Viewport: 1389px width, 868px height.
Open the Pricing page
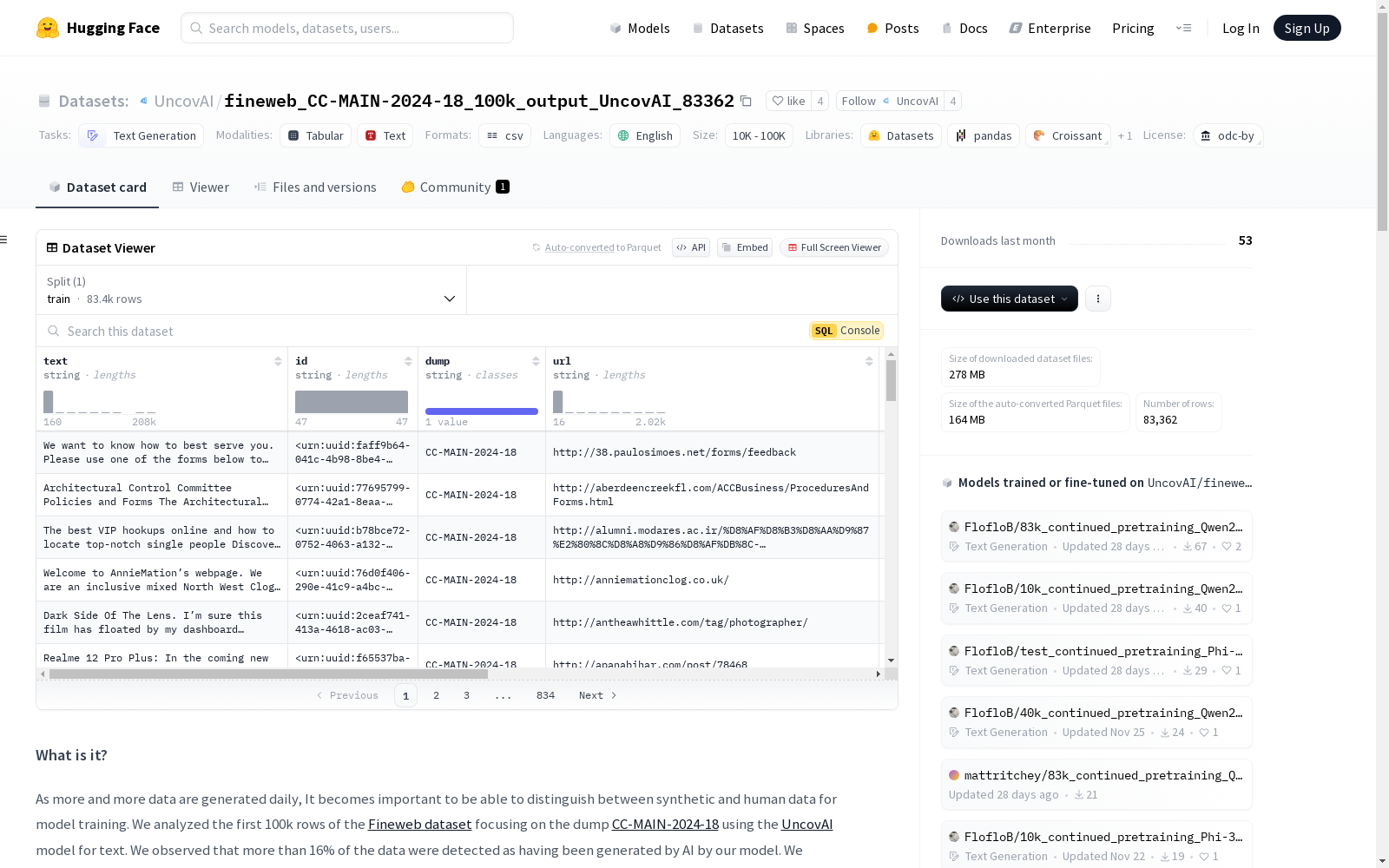tap(1133, 28)
